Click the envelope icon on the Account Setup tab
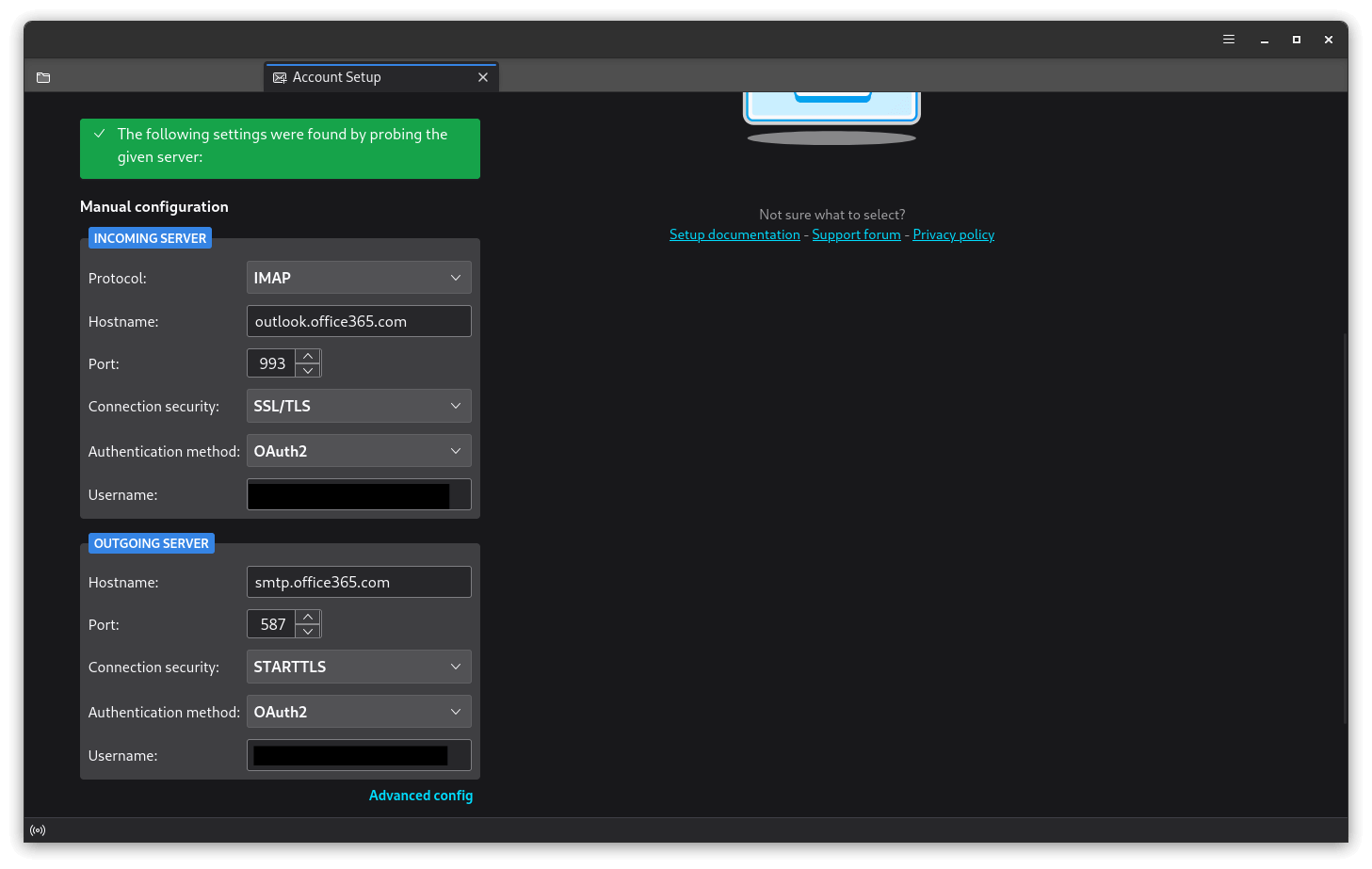Screen dimensions: 1372x869 click(x=279, y=77)
